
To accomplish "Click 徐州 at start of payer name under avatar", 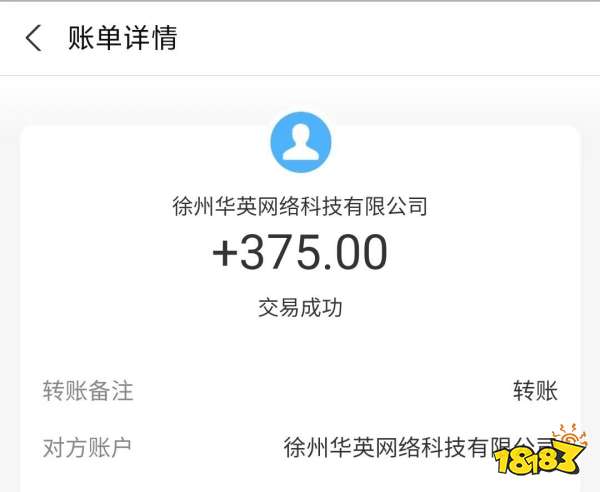I will point(193,206).
